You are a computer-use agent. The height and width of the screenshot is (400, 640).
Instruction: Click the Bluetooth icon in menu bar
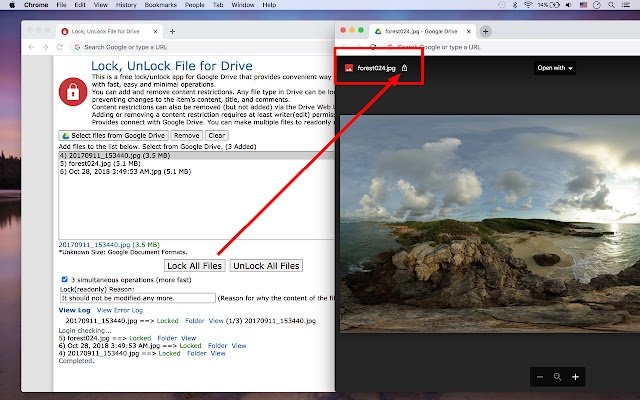click(515, 5)
